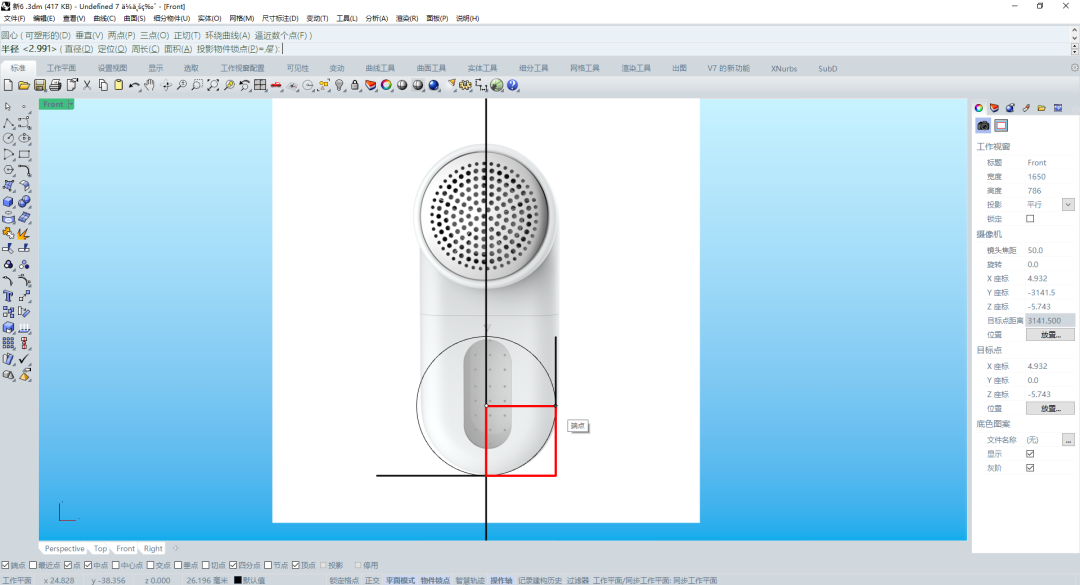Click the Save file icon
The image size is (1080, 585).
click(40, 86)
